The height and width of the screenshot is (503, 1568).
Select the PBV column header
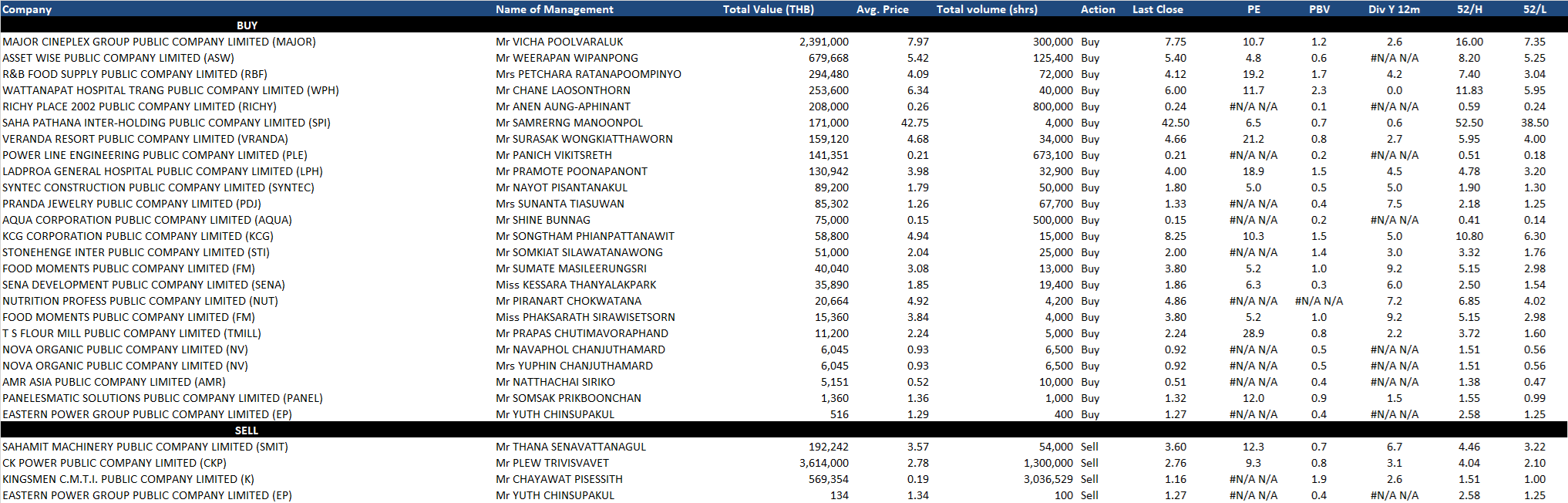point(1319,9)
